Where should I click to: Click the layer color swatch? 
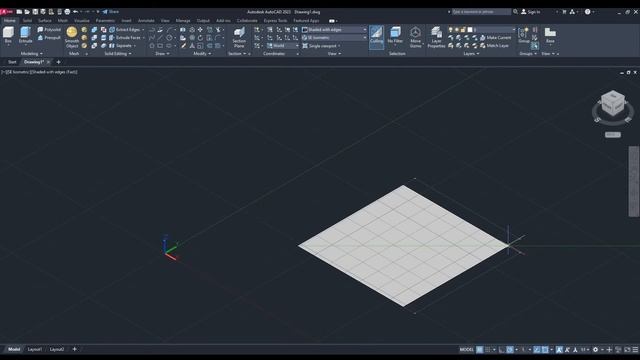coord(470,30)
